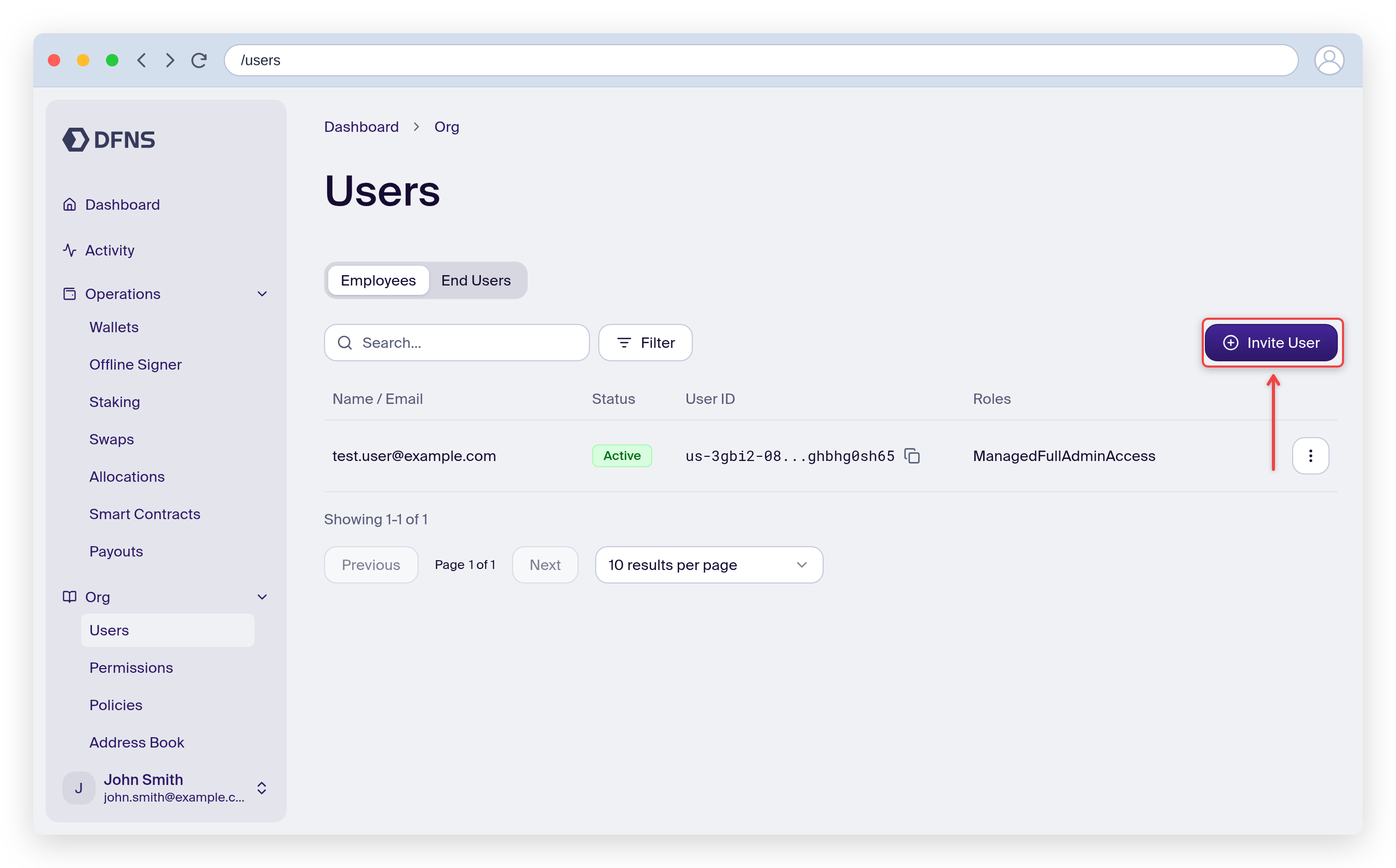
Task: Open the John Smith account switcher arrows
Action: tap(261, 788)
